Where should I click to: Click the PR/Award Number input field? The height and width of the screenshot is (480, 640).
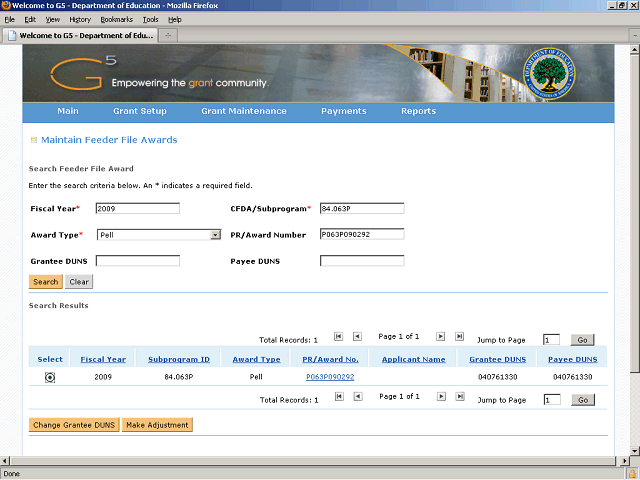[362, 234]
